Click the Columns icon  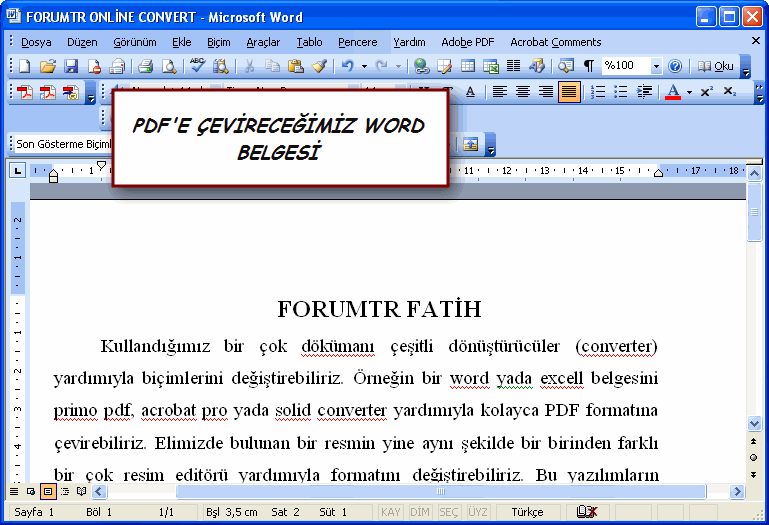(x=513, y=65)
